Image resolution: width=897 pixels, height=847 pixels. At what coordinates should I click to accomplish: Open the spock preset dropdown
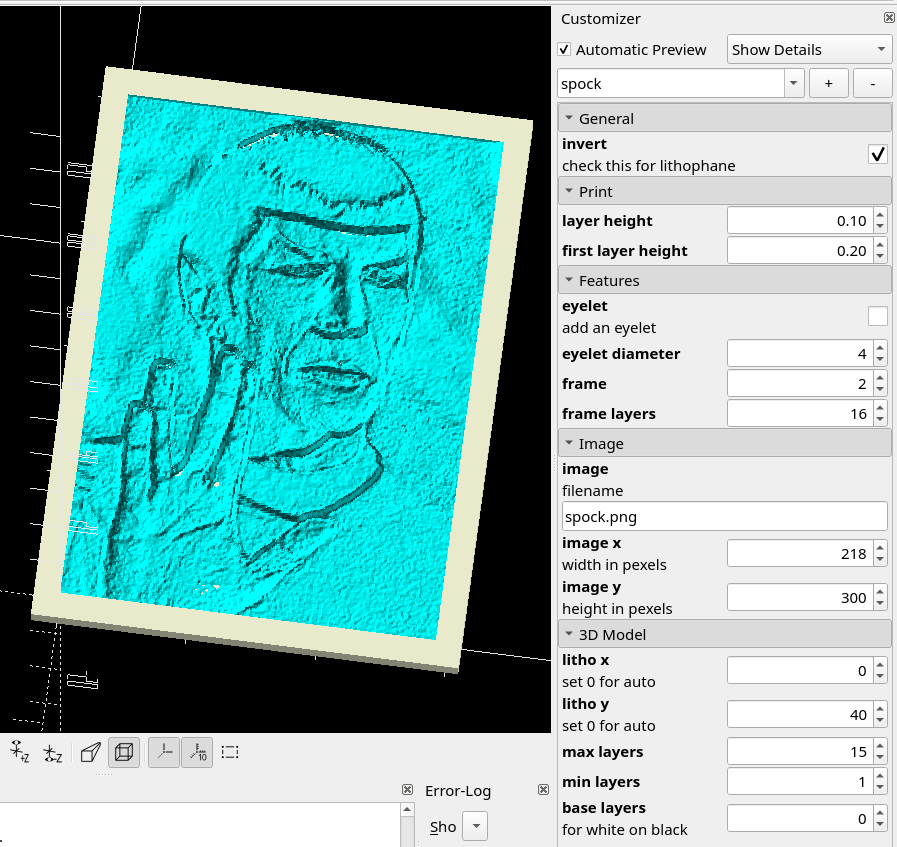793,84
